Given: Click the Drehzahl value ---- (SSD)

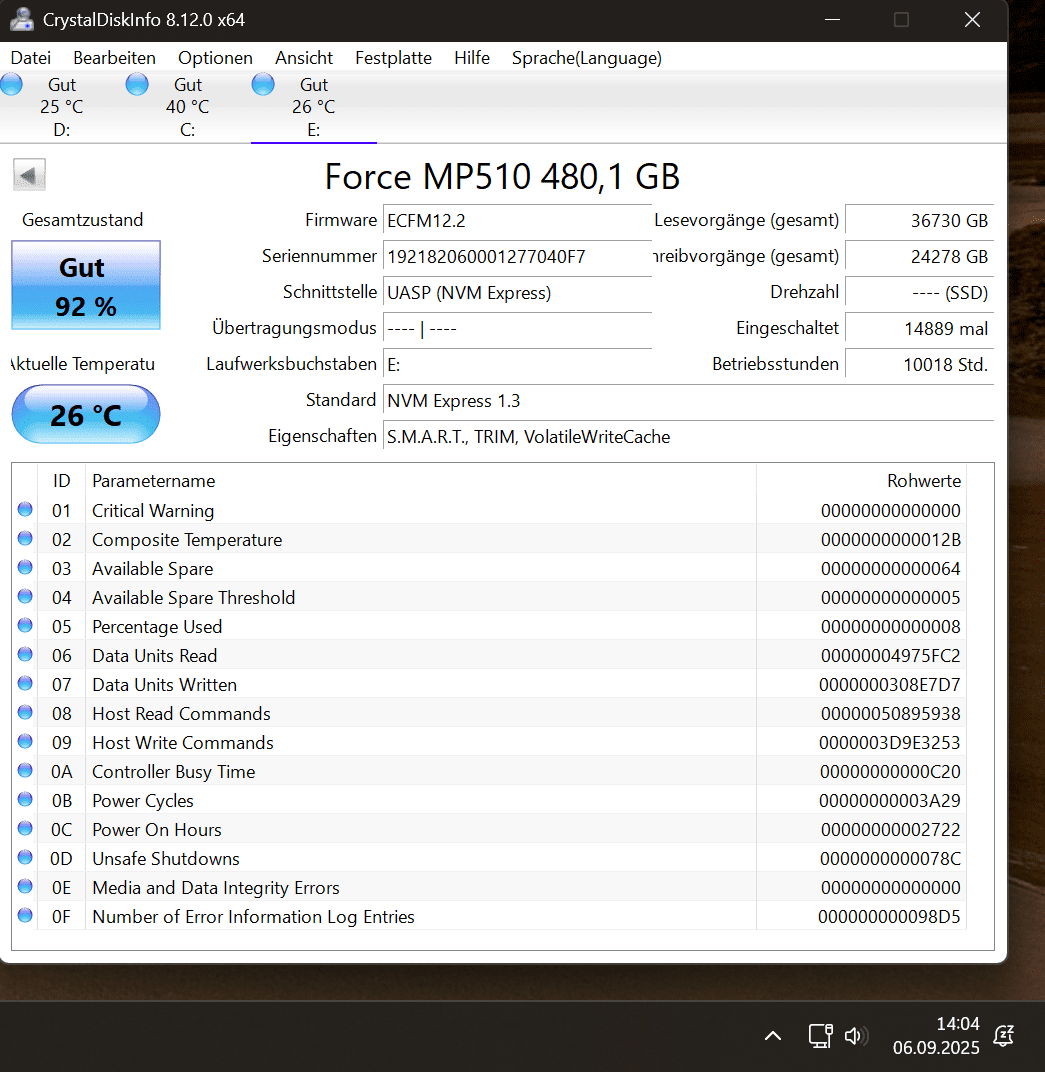Looking at the screenshot, I should pos(919,293).
